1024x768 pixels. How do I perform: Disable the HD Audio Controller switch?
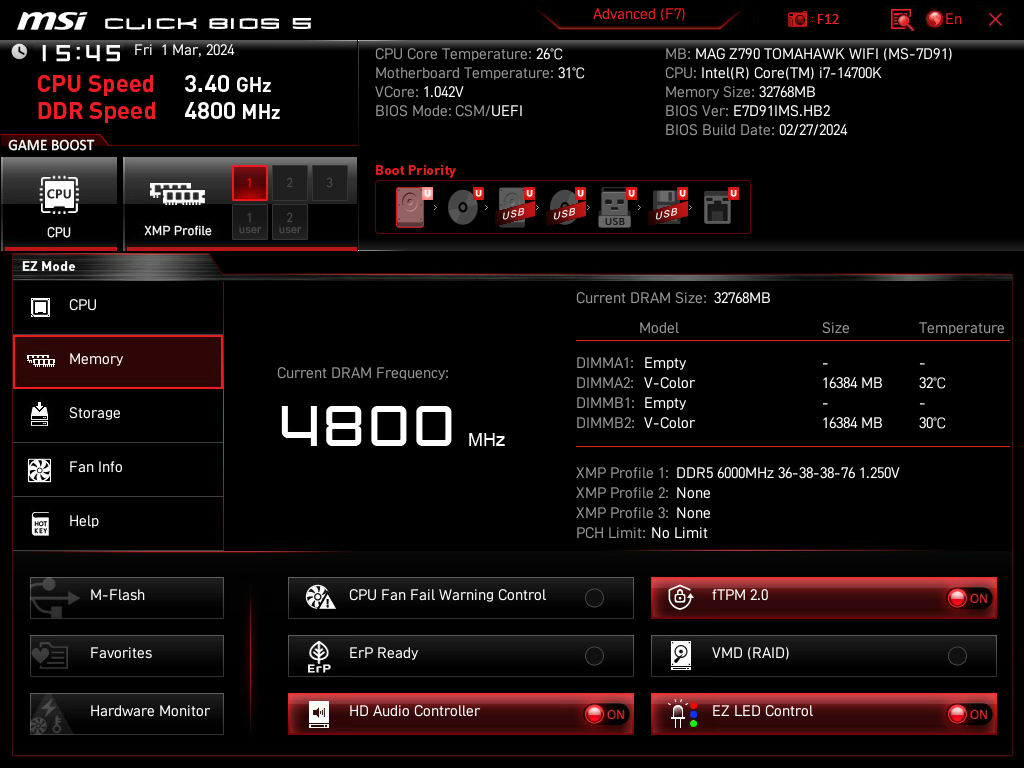[606, 714]
